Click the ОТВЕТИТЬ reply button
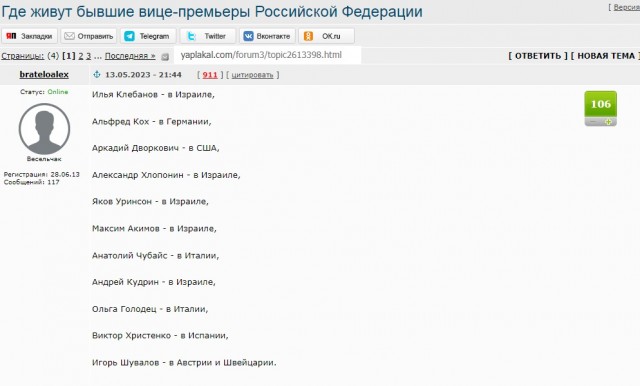Screen dimensions: 640x386 point(538,56)
